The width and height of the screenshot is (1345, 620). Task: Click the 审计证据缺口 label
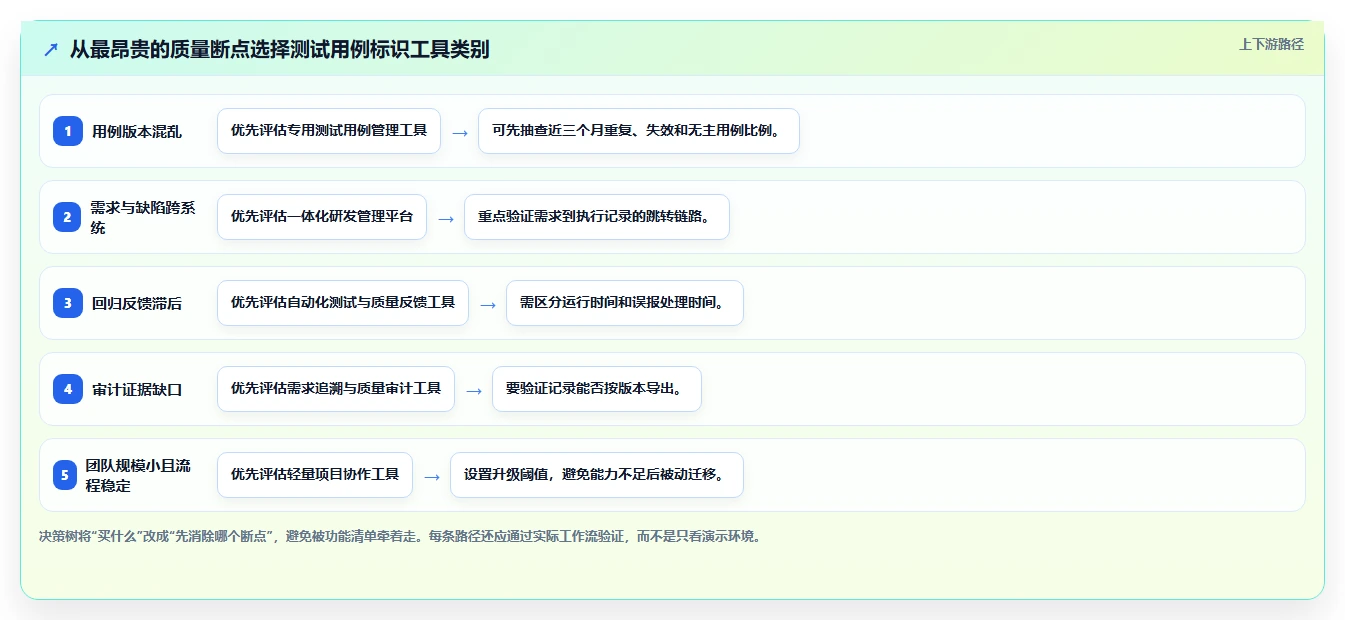tap(137, 390)
